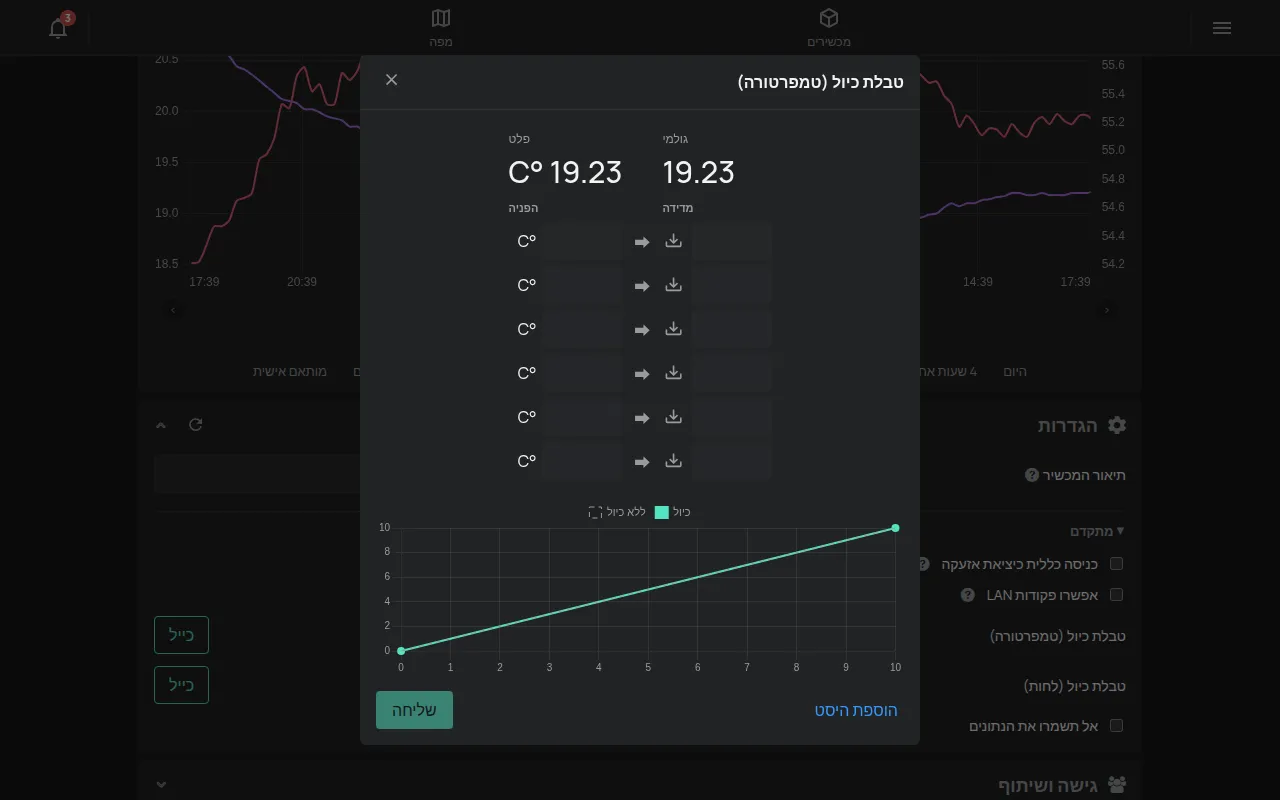
Task: Close the טבלת כיול (טמפרטורה) dialog
Action: tap(391, 80)
